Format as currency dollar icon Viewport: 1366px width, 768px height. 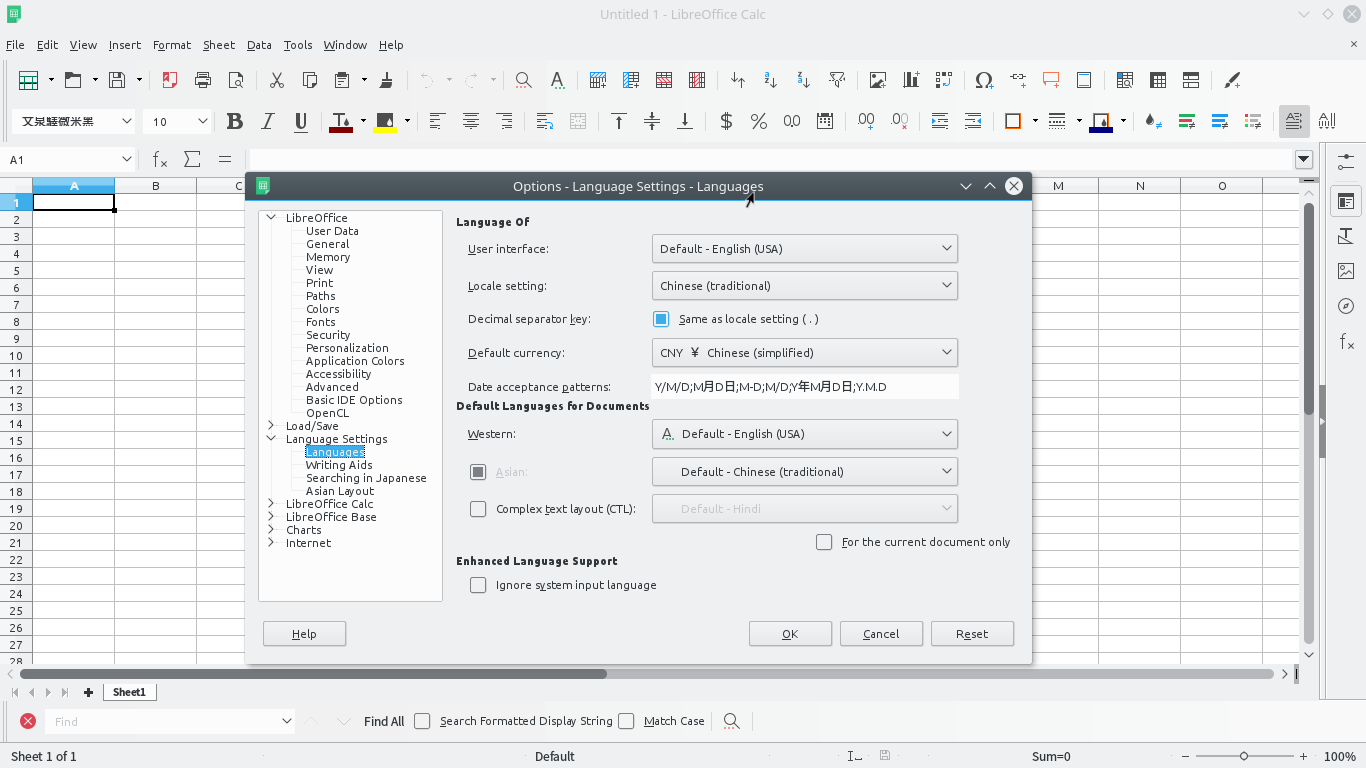(x=726, y=121)
